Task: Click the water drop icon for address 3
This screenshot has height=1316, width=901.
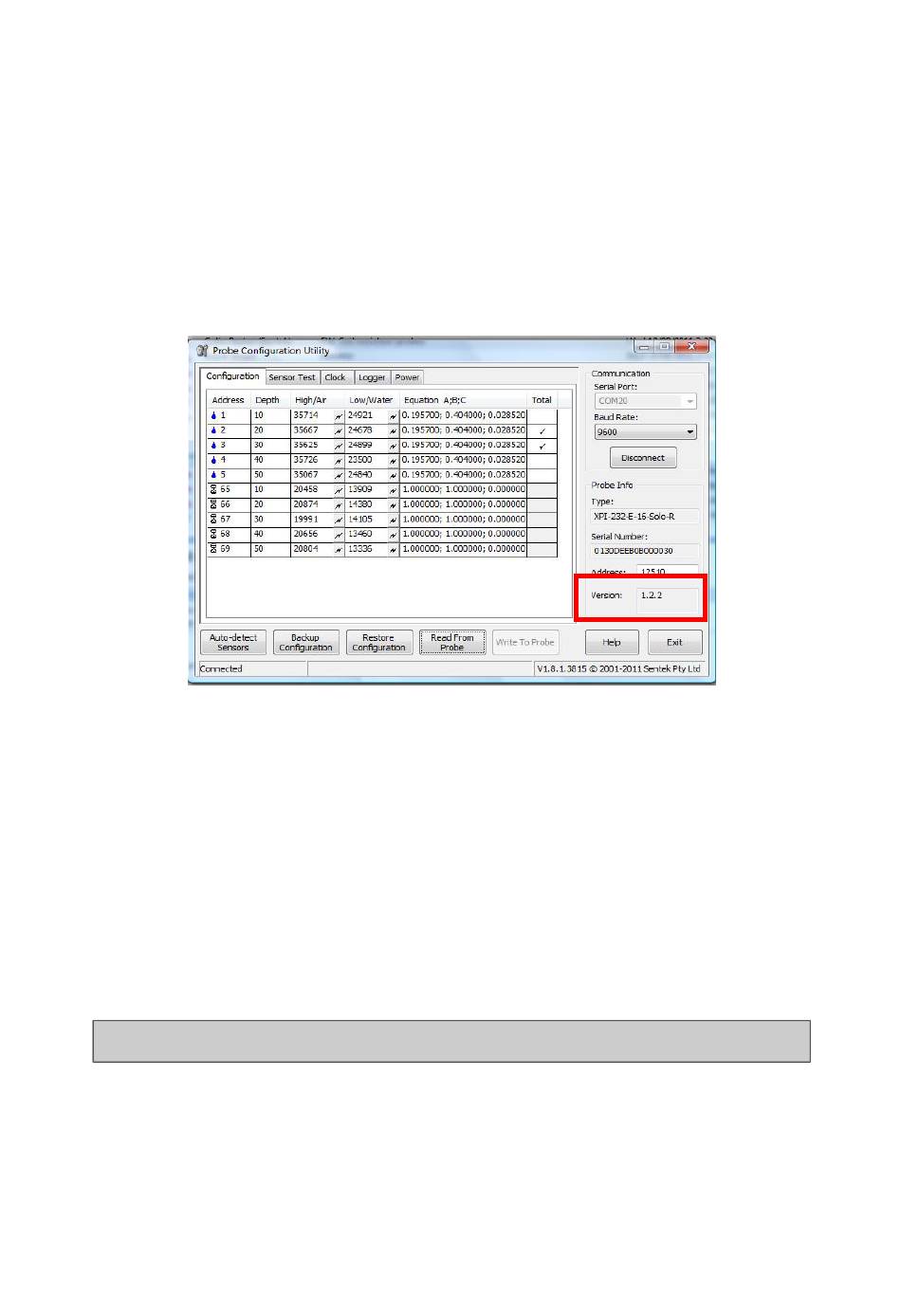Action: 213,445
